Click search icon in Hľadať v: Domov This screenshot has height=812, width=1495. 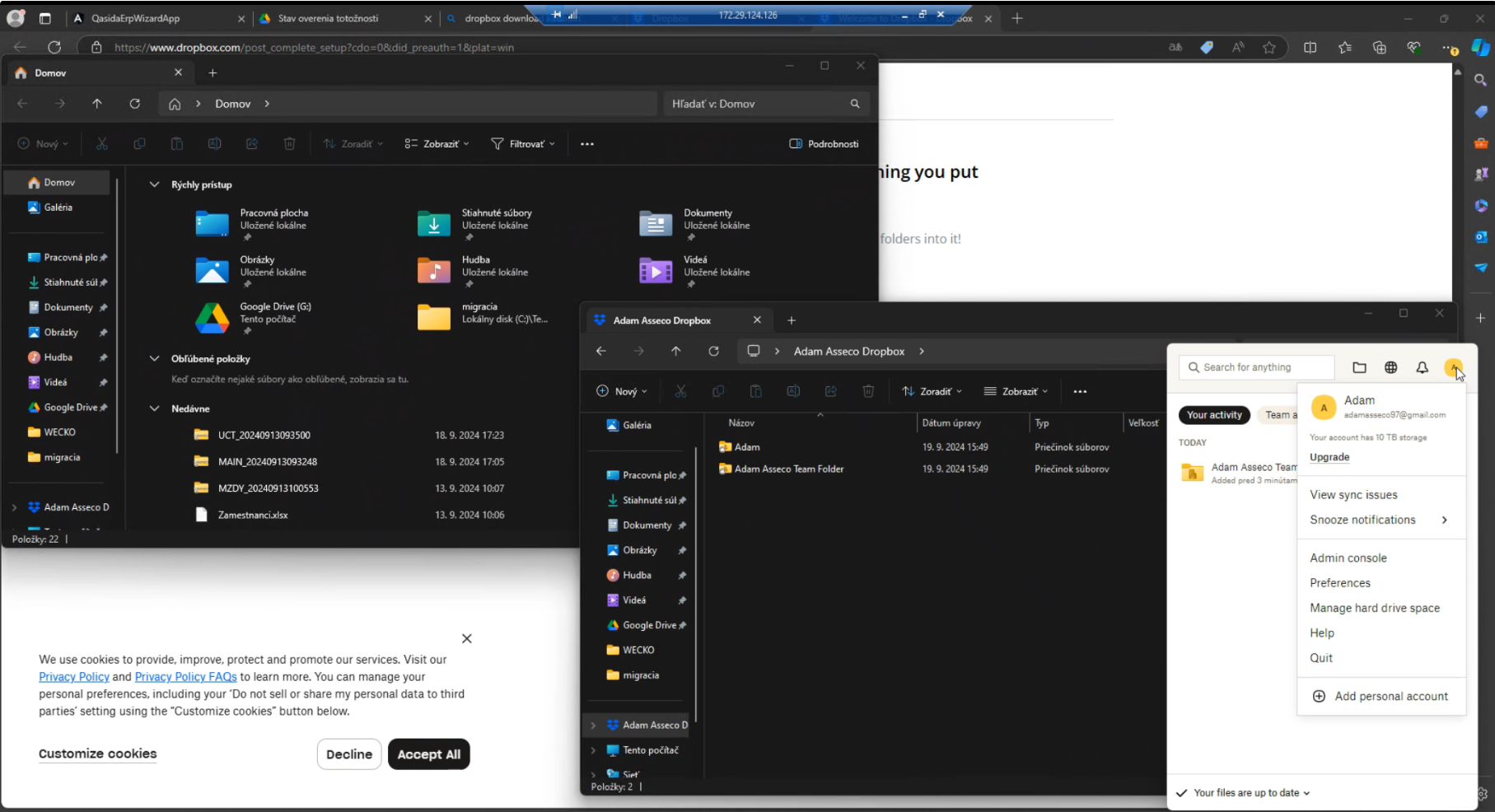pyautogui.click(x=855, y=104)
